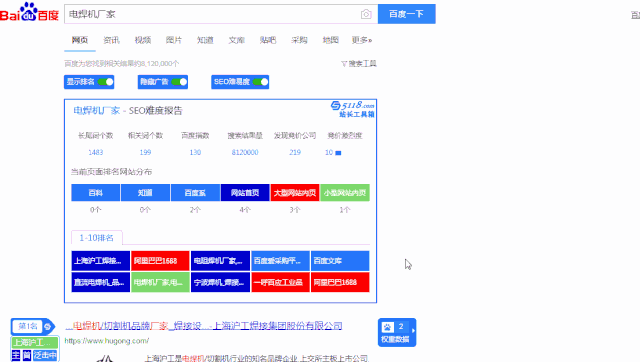Click the 一呼百应工业品 ranking tile
The image size is (640, 362).
click(x=280, y=282)
